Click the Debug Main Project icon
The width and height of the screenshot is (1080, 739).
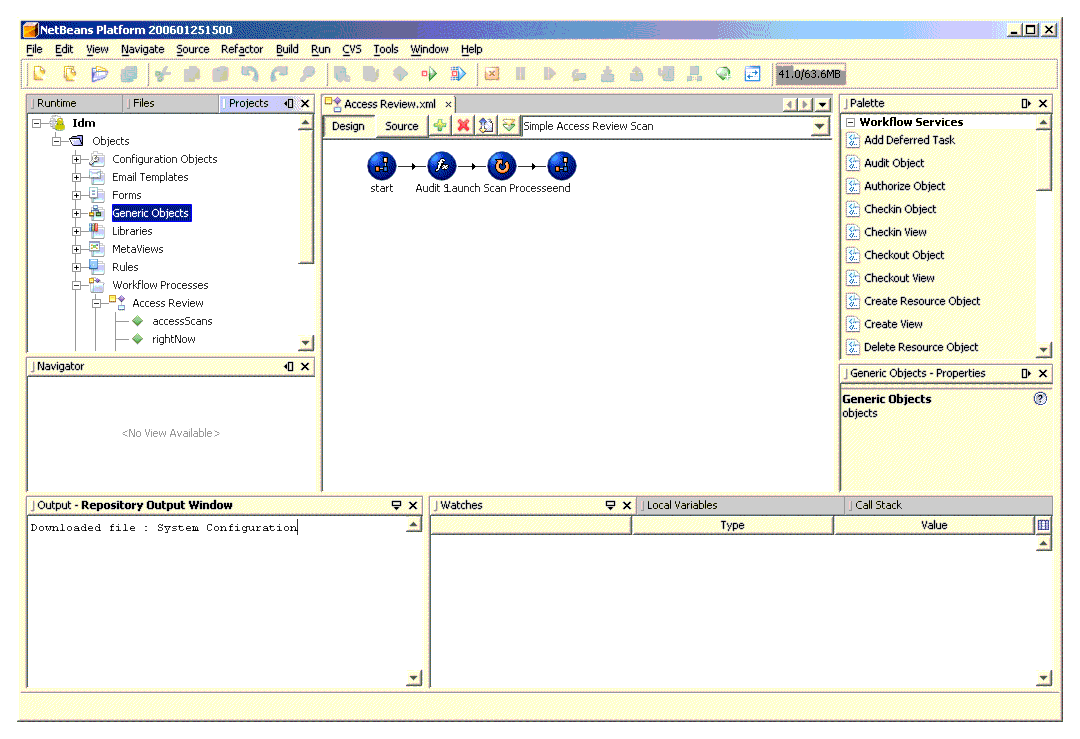point(458,74)
